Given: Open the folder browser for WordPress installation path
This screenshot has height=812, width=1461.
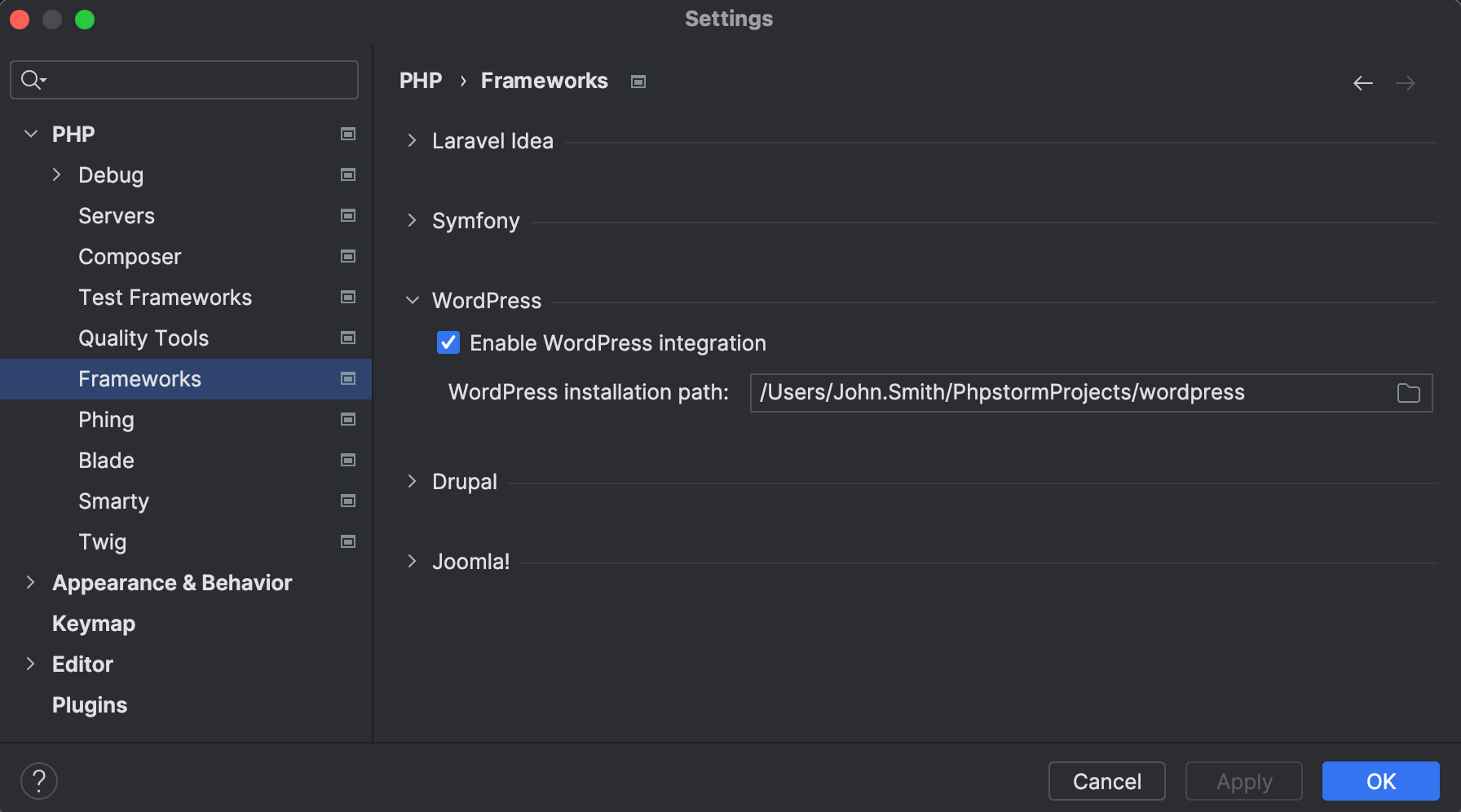Looking at the screenshot, I should [x=1409, y=392].
